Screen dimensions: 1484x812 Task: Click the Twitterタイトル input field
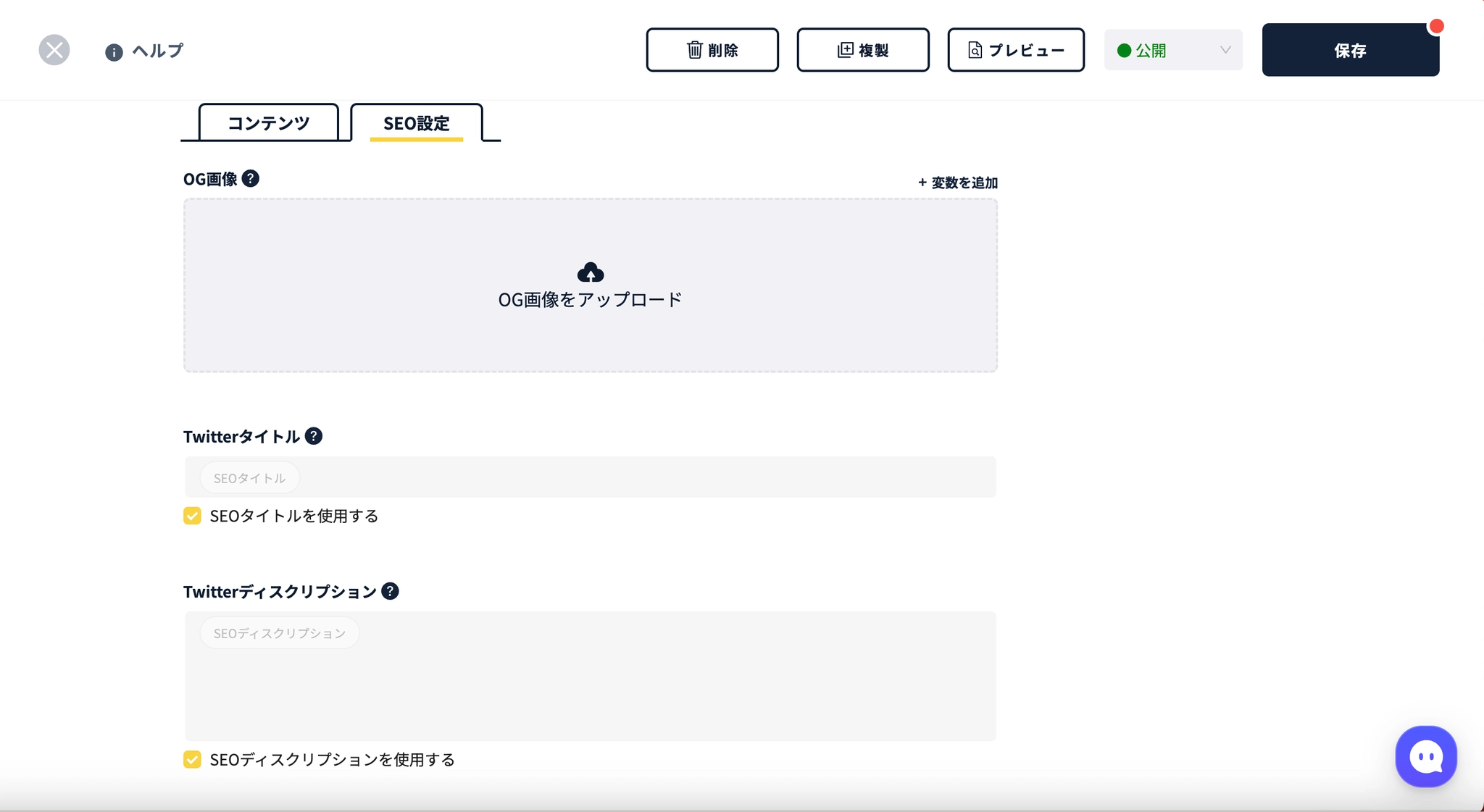coord(591,477)
